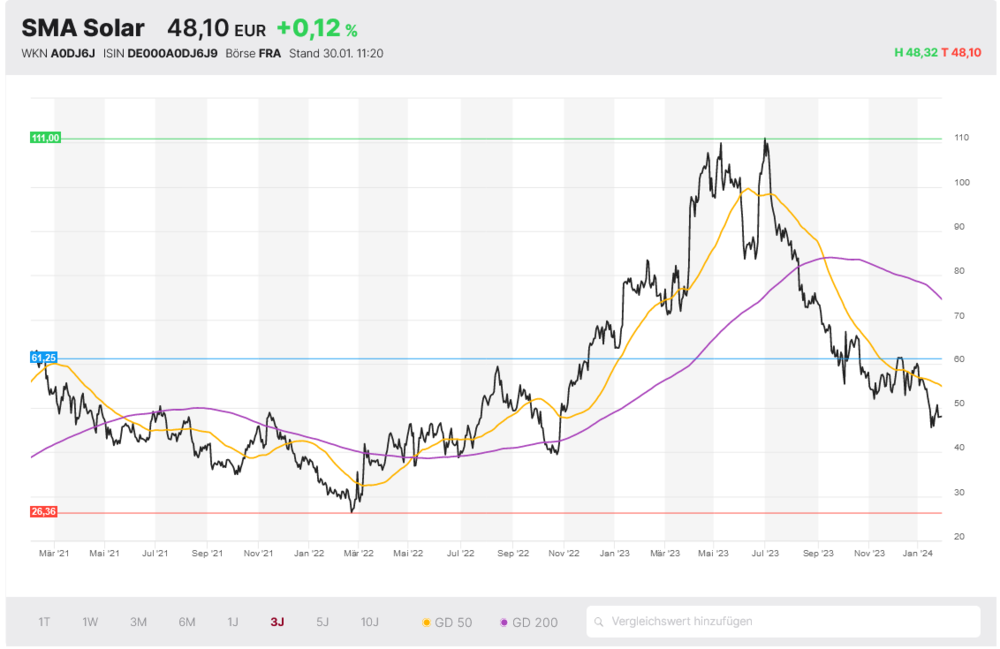Focus the Vergleichswert hinzufügen search field
The height and width of the screenshot is (649, 1000).
(783, 622)
